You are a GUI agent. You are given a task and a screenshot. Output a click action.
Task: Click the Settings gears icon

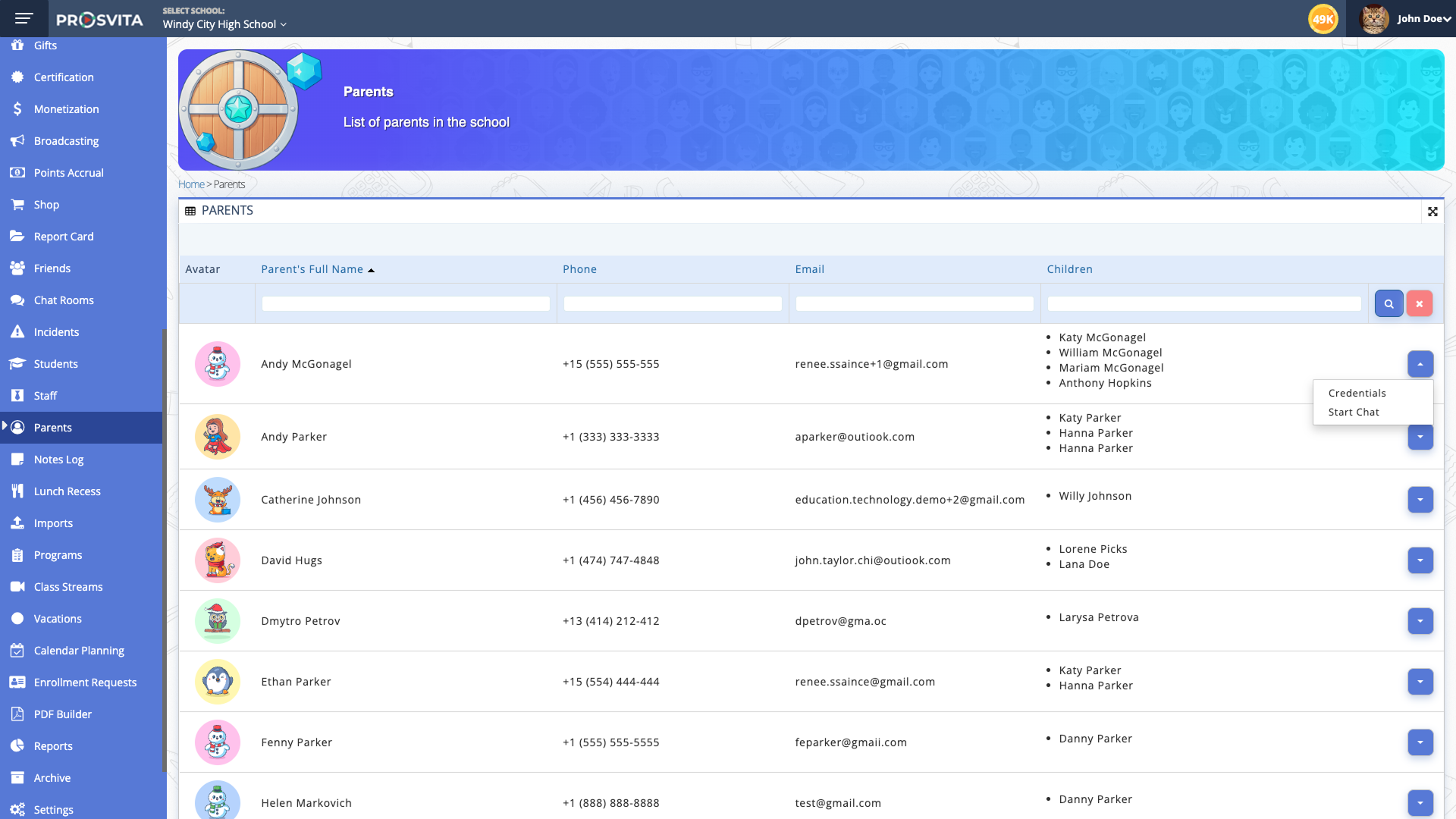[x=17, y=810]
